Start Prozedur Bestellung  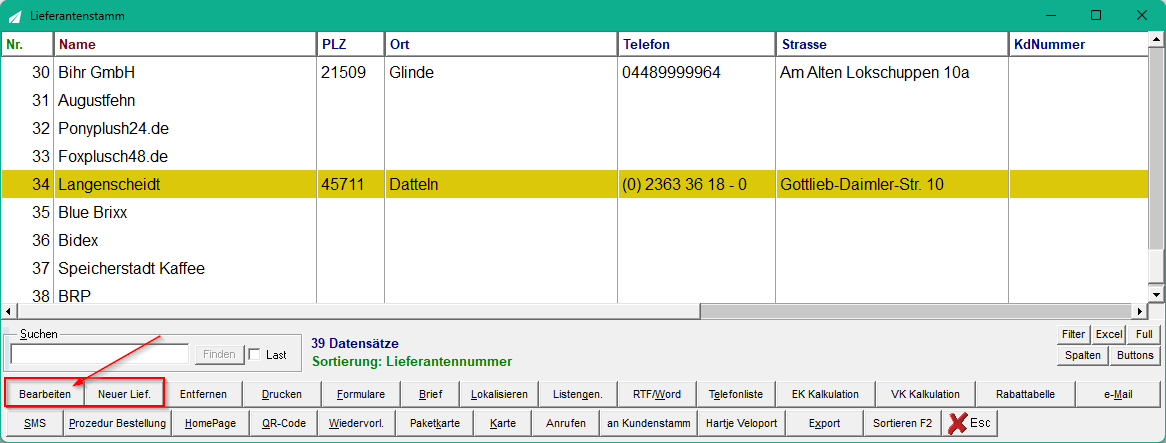(117, 423)
